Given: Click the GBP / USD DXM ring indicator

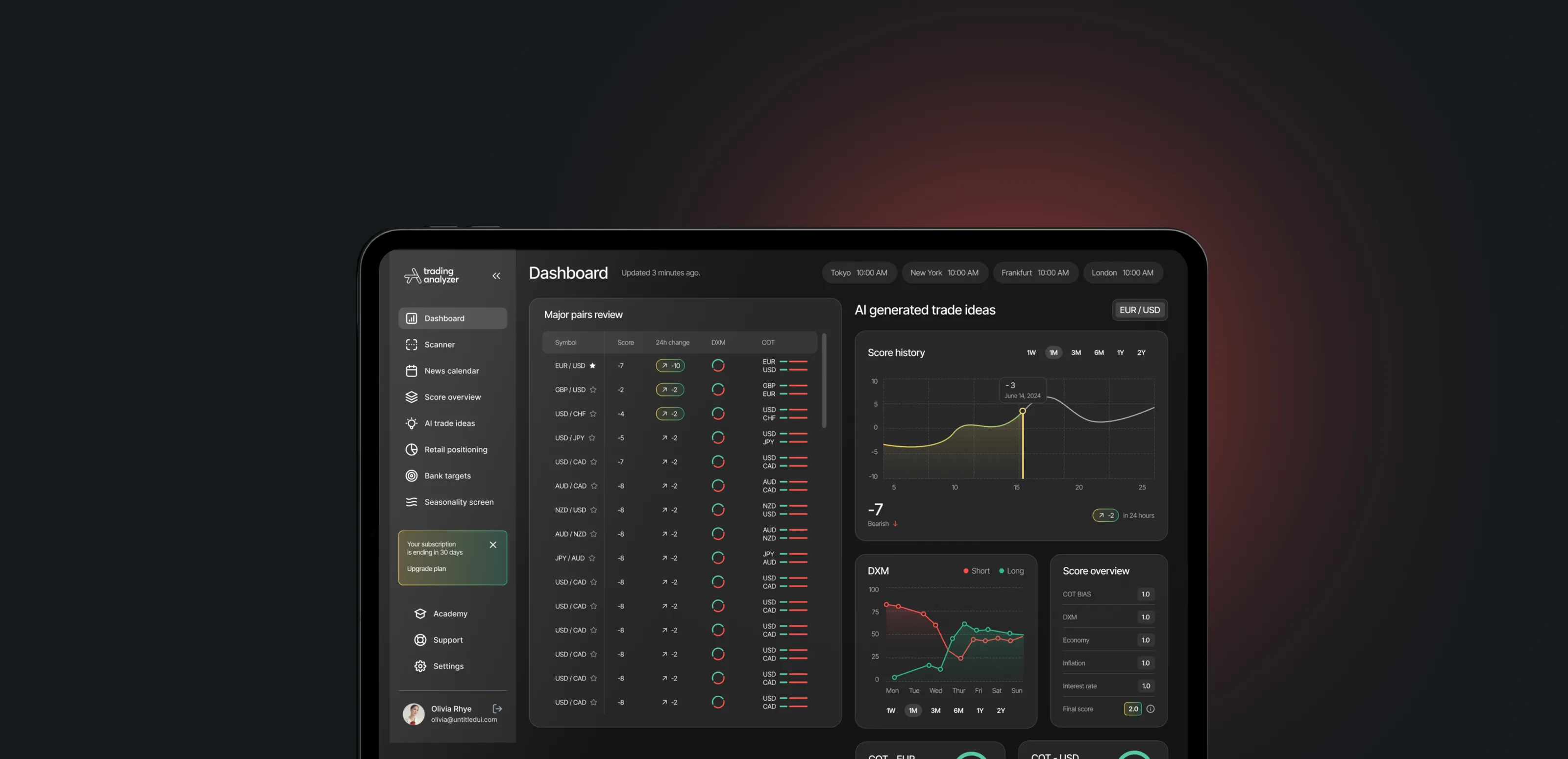Looking at the screenshot, I should coord(718,390).
